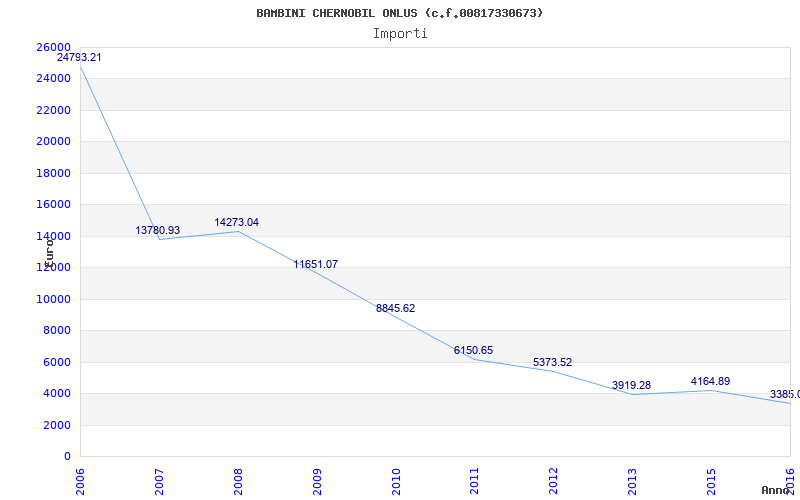Viewport: 800px width, 500px height.
Task: Select the data label 8845.62
Action: [395, 308]
